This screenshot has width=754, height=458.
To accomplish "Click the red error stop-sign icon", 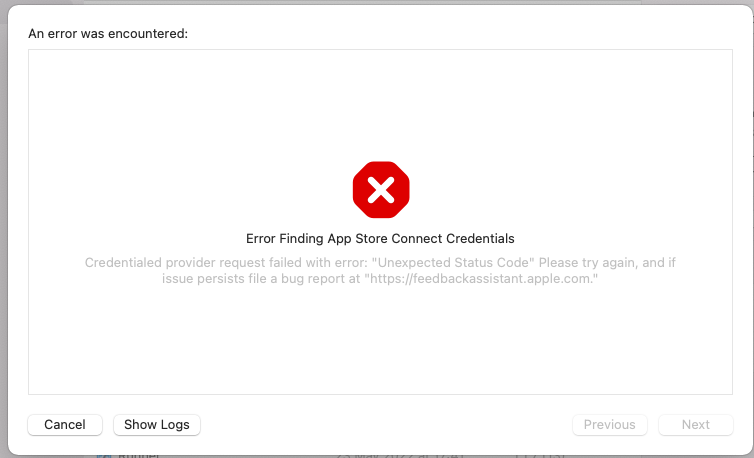I will pyautogui.click(x=381, y=190).
